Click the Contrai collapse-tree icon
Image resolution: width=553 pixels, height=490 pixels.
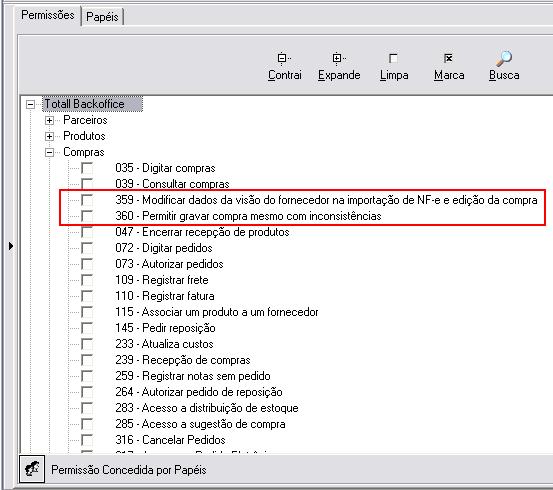(283, 58)
